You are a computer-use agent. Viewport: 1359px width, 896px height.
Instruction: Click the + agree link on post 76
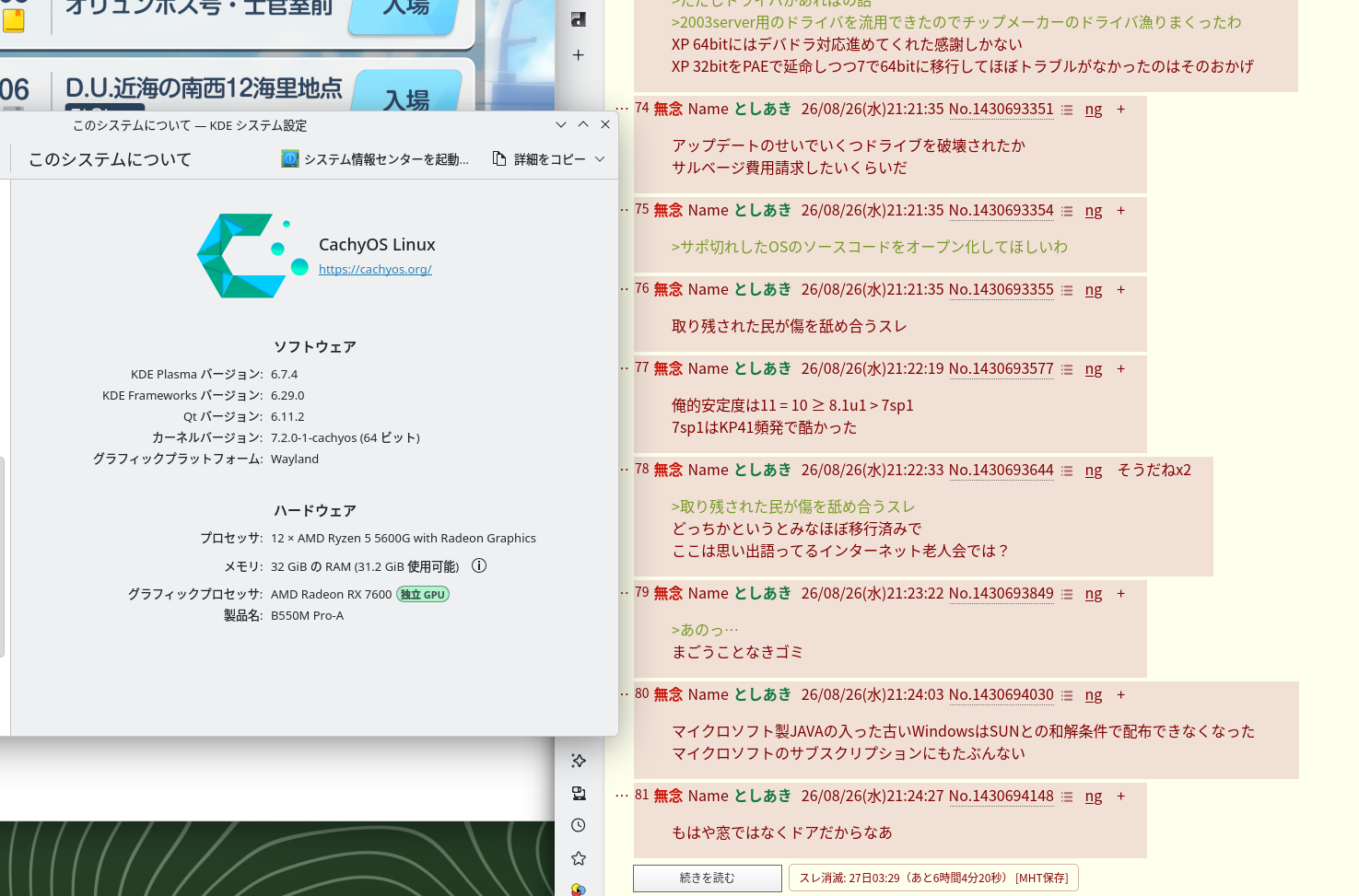(1121, 289)
